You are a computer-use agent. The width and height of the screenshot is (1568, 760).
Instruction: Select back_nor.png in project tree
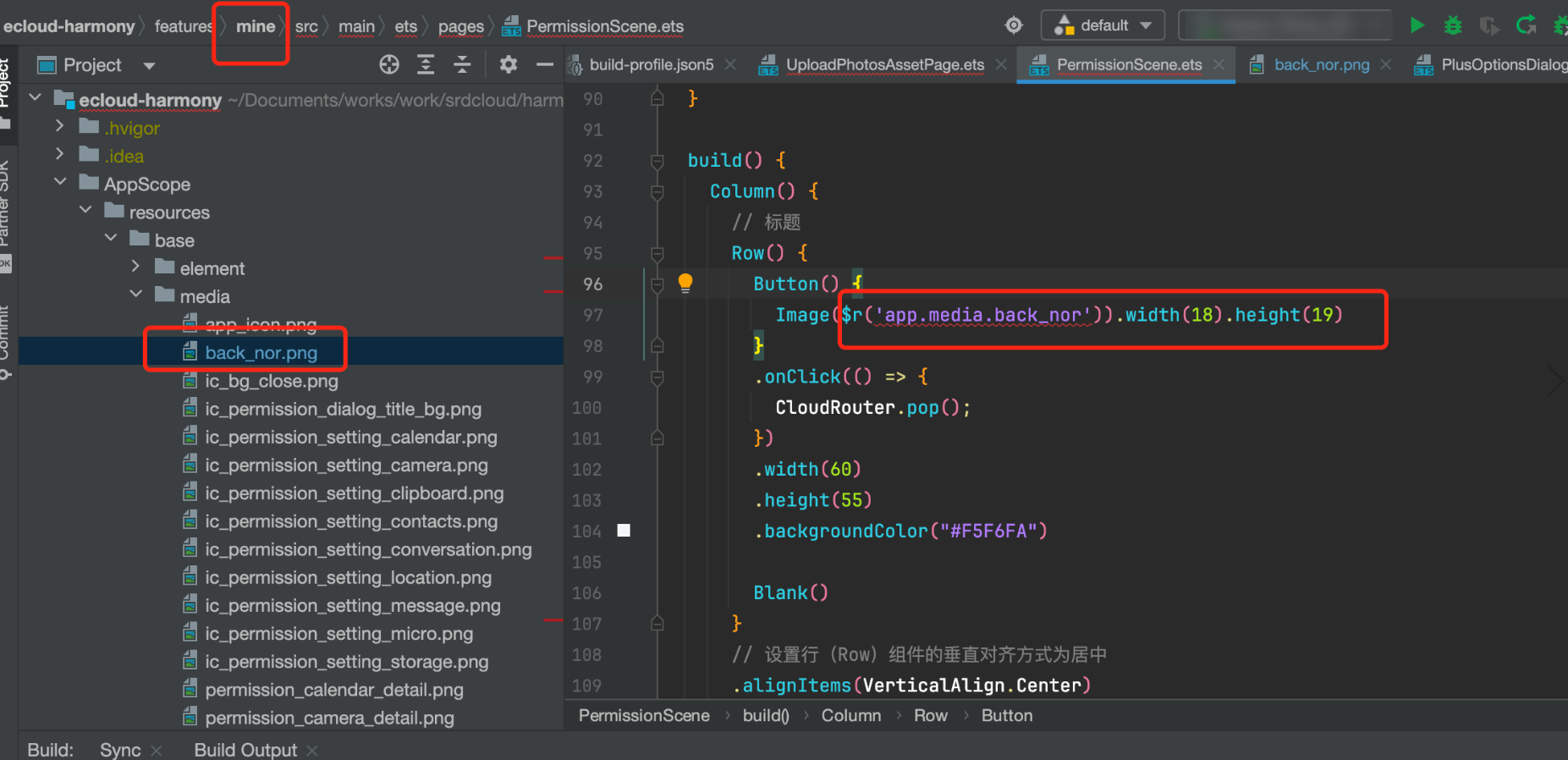261,353
